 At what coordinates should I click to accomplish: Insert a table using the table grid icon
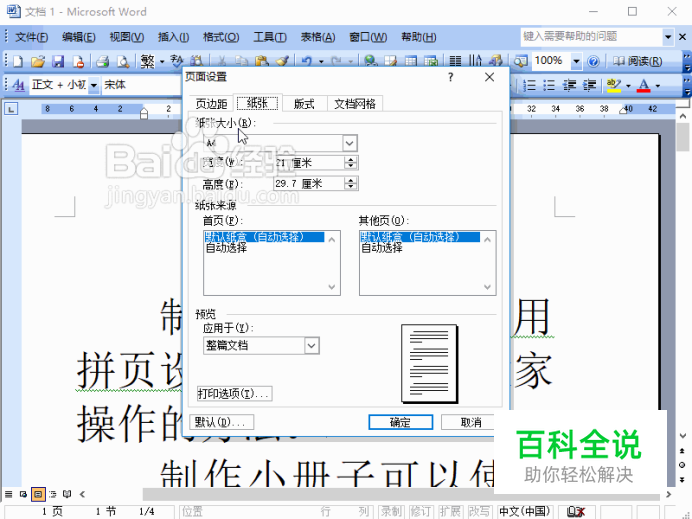point(411,61)
